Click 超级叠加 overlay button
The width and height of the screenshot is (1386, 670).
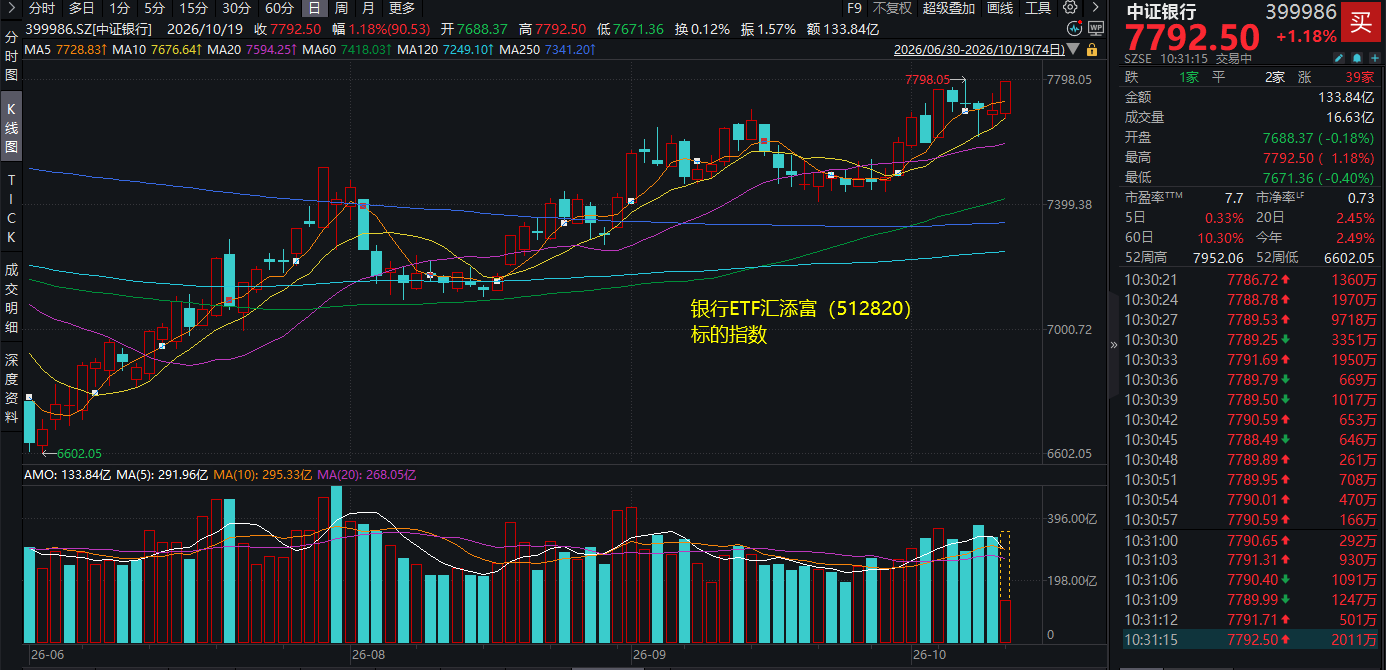pyautogui.click(x=950, y=8)
